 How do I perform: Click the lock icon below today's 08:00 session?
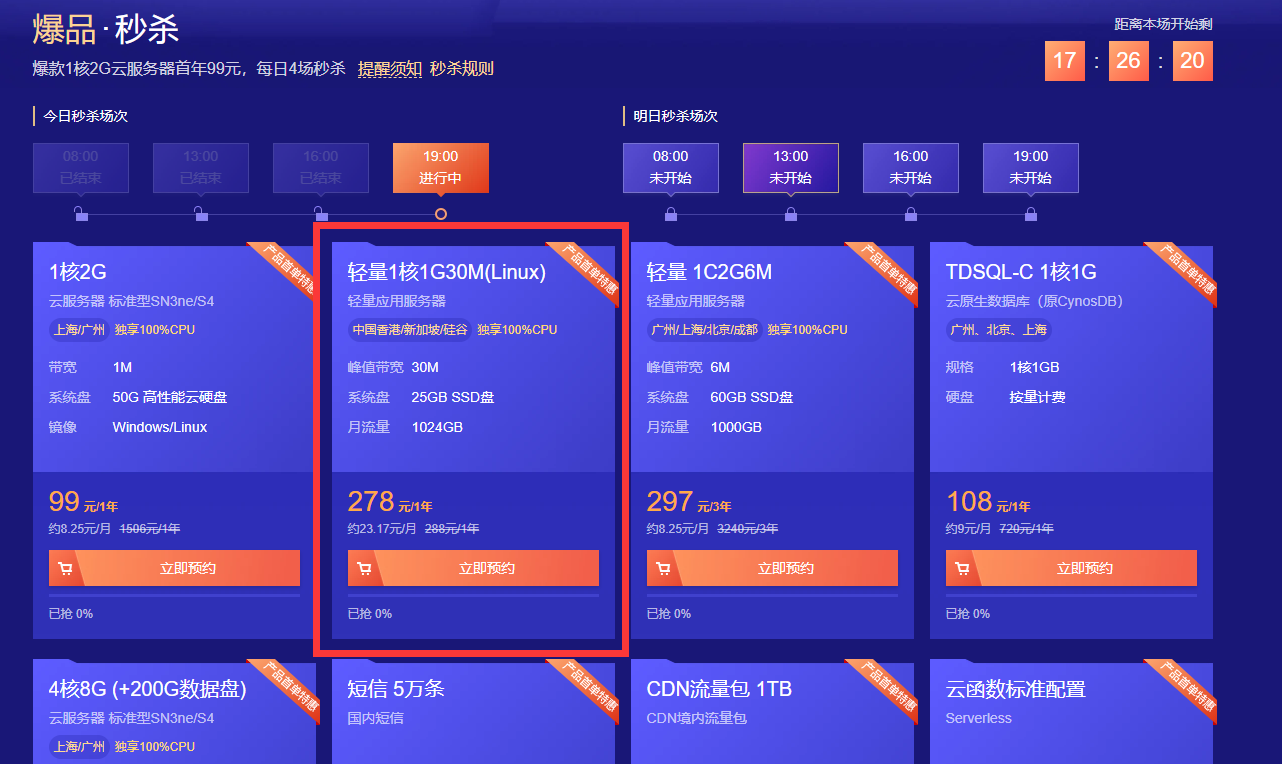(x=81, y=214)
